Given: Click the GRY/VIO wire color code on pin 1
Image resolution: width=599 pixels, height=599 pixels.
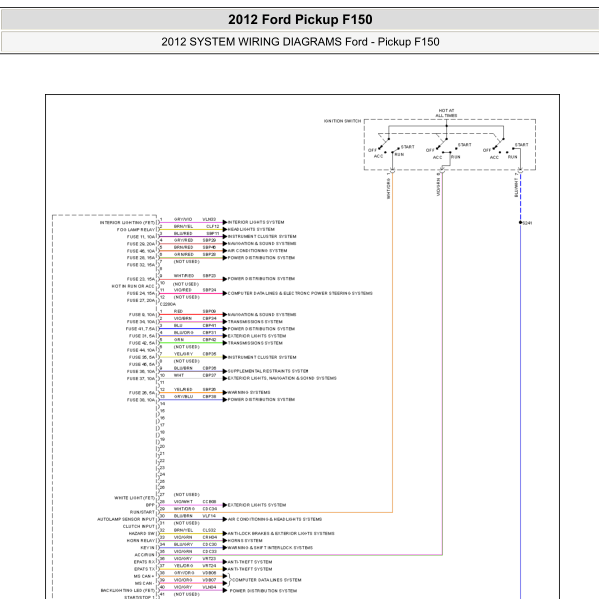Looking at the screenshot, I should (183, 219).
